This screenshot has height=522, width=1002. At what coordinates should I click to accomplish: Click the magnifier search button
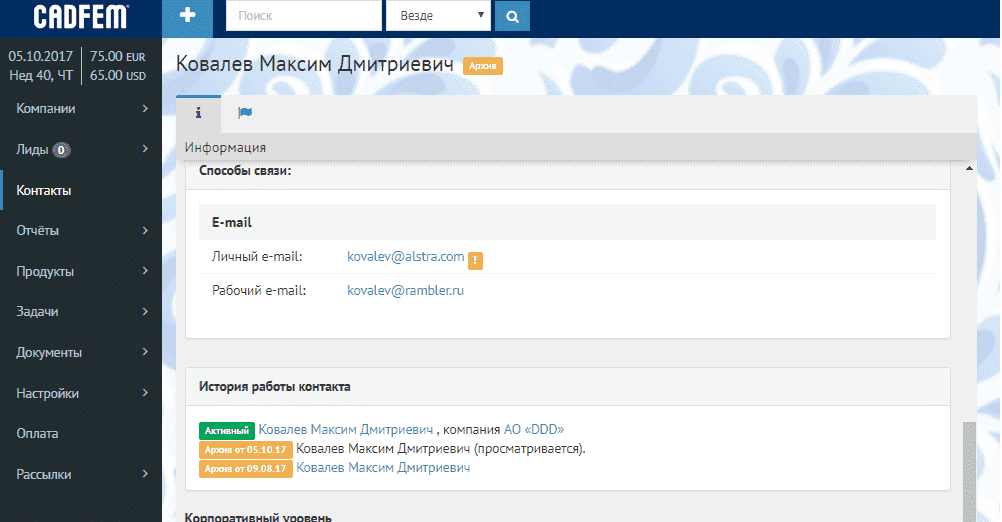(x=512, y=16)
